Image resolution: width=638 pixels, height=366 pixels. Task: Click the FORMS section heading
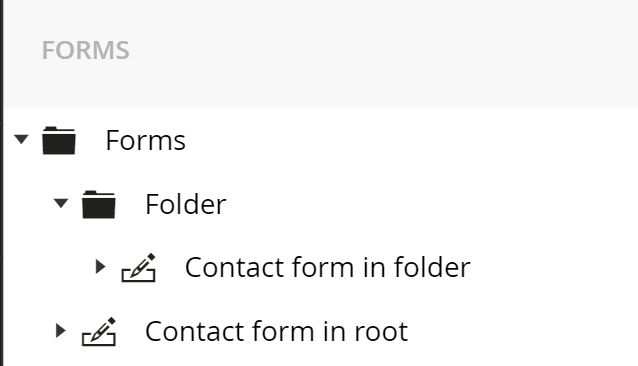(x=85, y=50)
